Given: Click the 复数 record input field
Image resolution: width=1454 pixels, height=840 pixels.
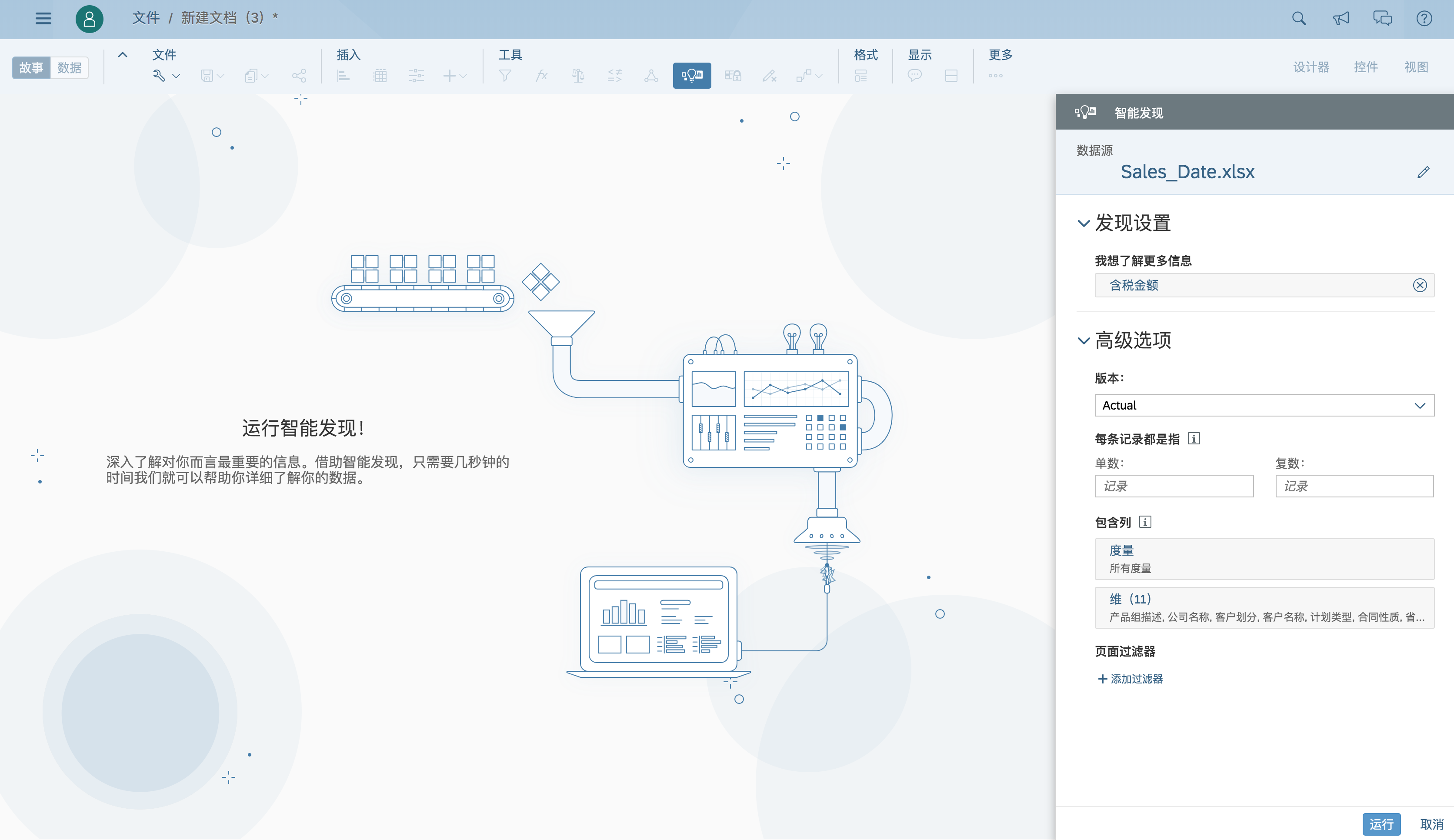Looking at the screenshot, I should point(1354,487).
